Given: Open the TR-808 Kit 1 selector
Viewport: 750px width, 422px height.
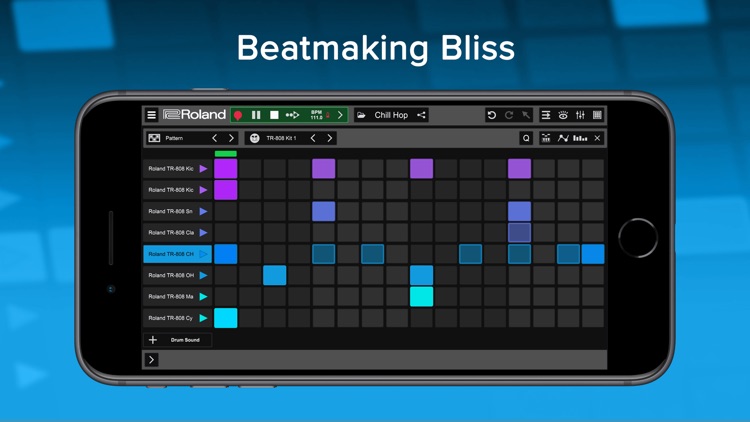Looking at the screenshot, I should tap(281, 138).
